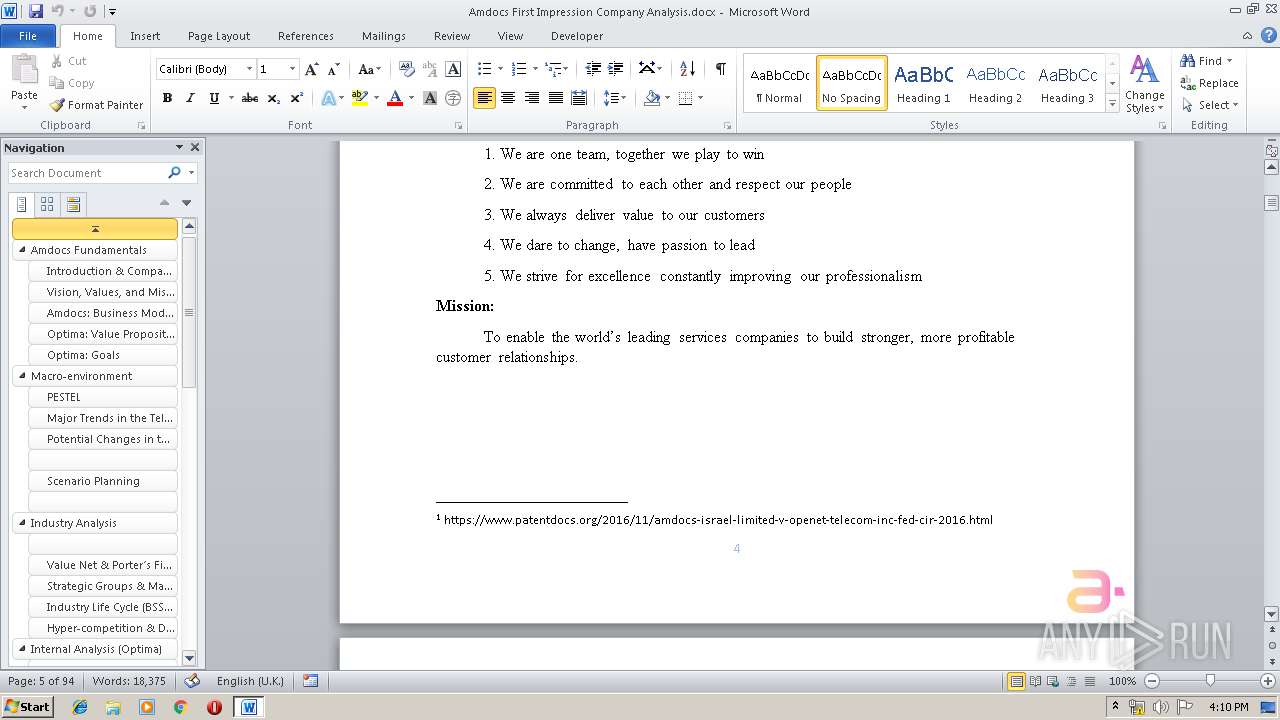1280x720 pixels.
Task: Apply red font color
Action: [395, 98]
